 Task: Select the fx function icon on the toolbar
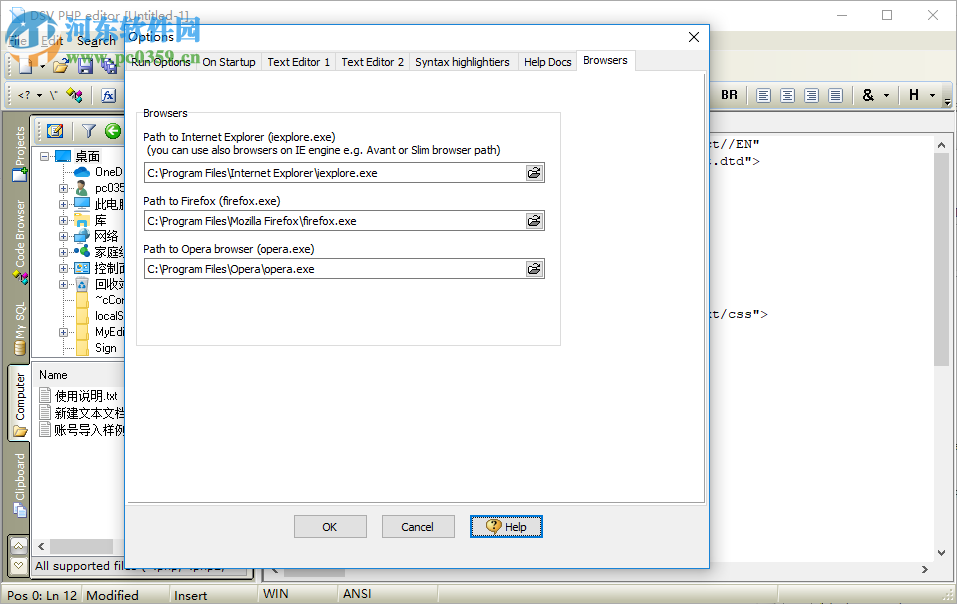tap(109, 94)
